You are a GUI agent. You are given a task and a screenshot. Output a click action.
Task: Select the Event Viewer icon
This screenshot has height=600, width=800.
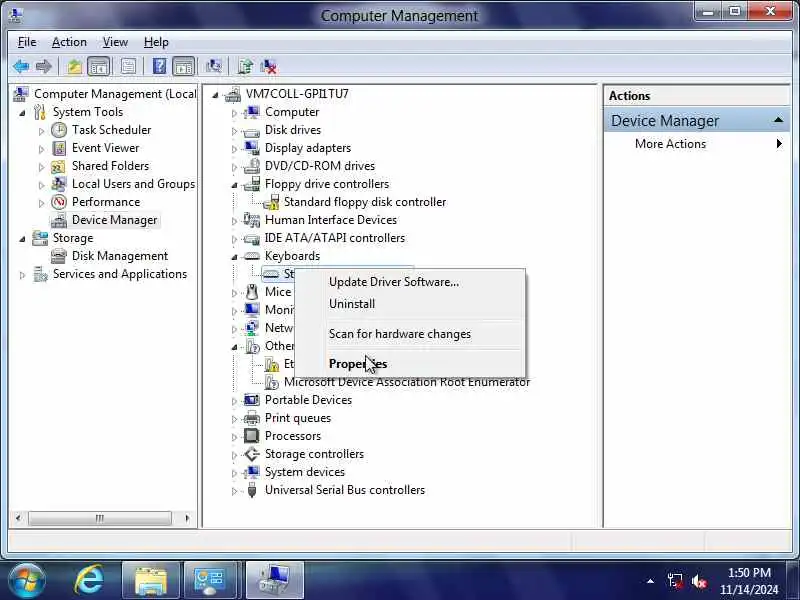tap(59, 148)
